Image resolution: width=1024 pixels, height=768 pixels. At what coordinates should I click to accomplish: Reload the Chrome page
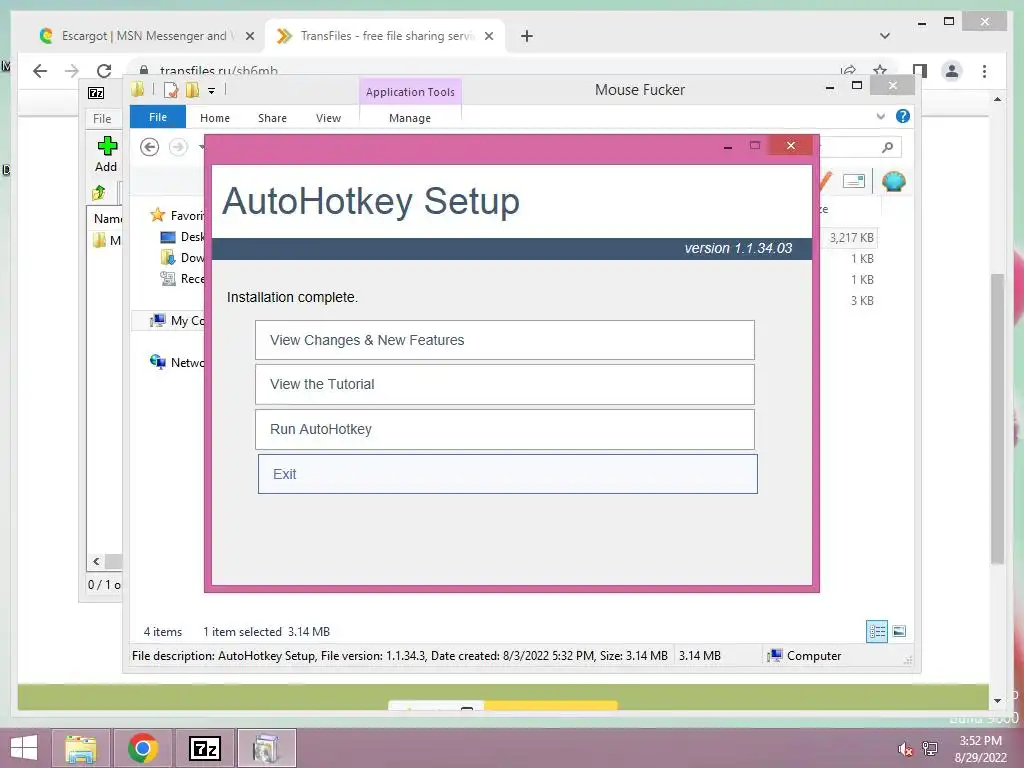[x=104, y=71]
